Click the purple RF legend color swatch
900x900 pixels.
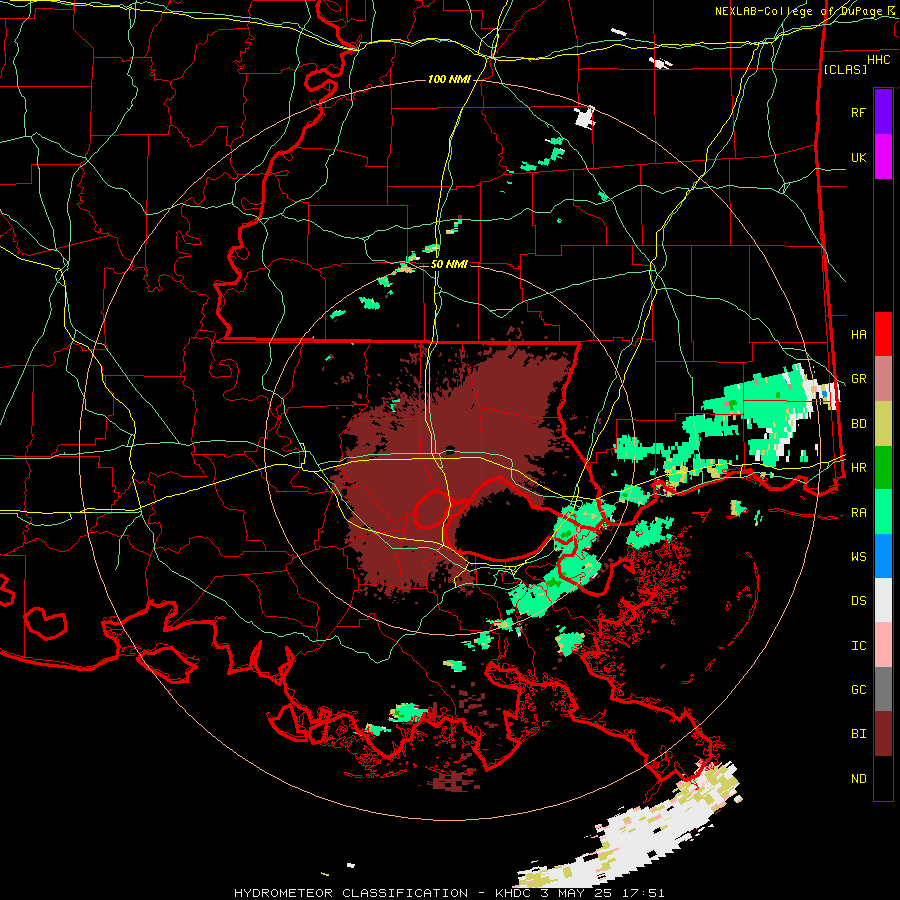pos(883,112)
